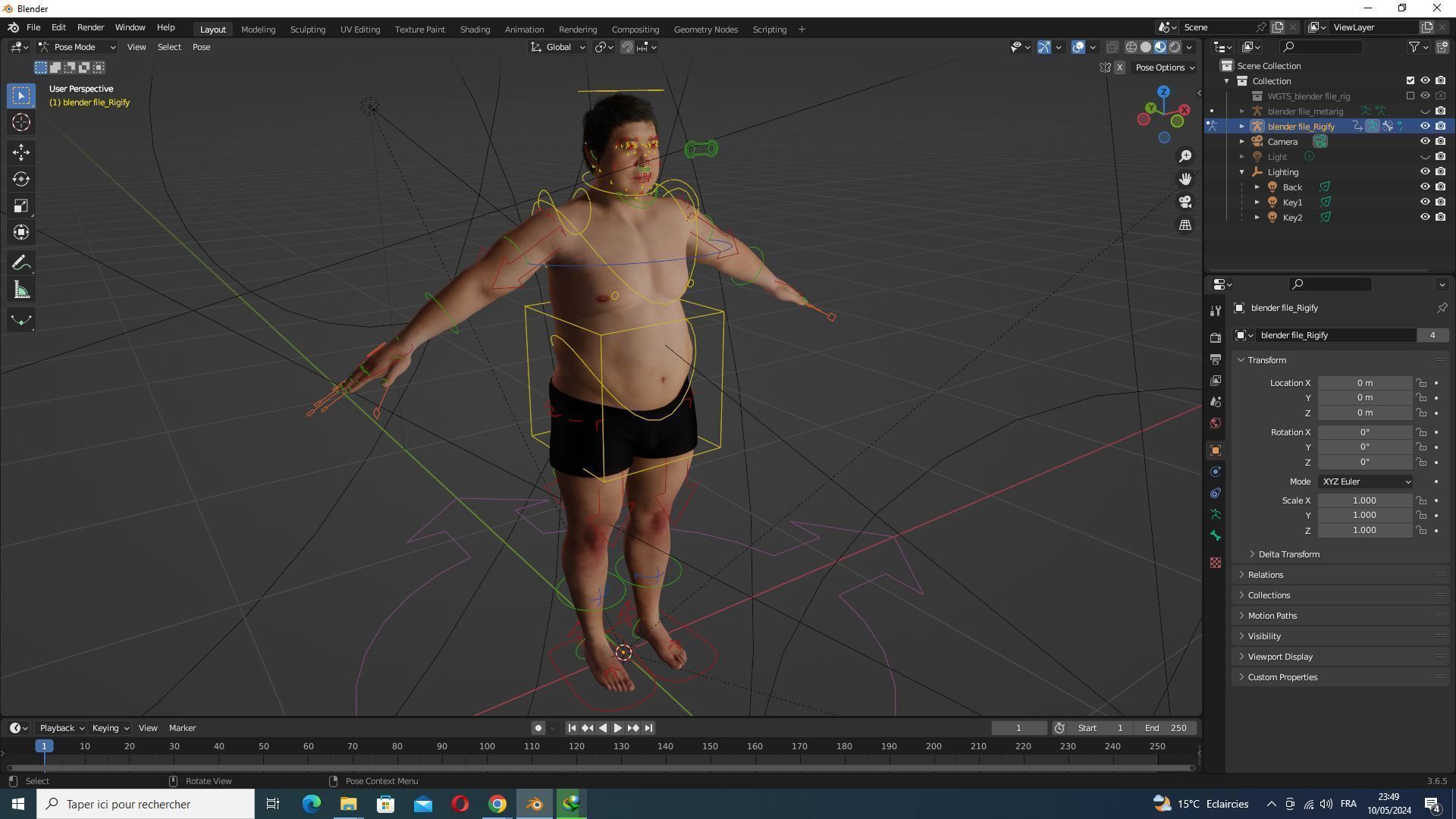Hide the Key1 light in viewport
The height and width of the screenshot is (819, 1456).
pyautogui.click(x=1425, y=202)
